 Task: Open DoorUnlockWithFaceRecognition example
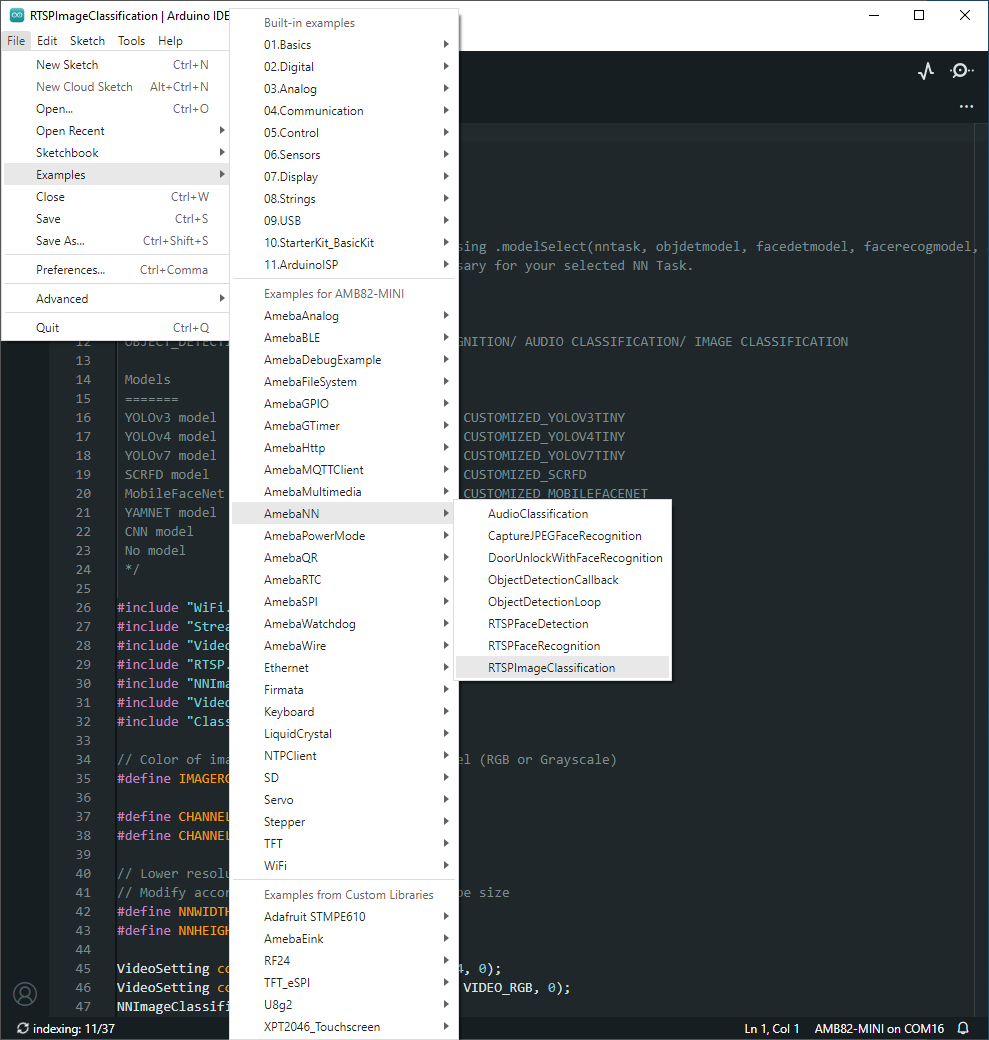[x=563, y=558]
